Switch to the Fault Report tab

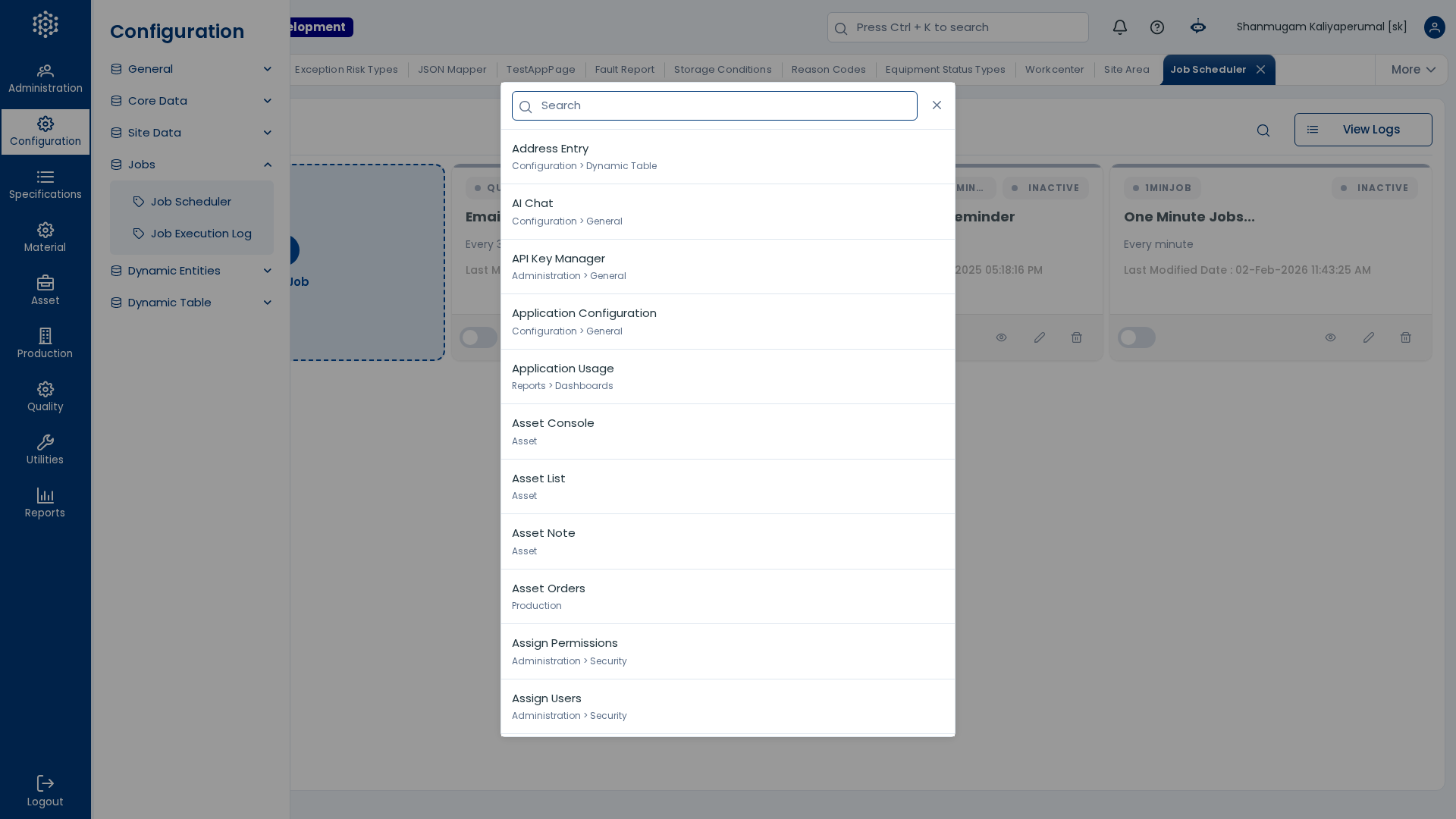point(625,70)
